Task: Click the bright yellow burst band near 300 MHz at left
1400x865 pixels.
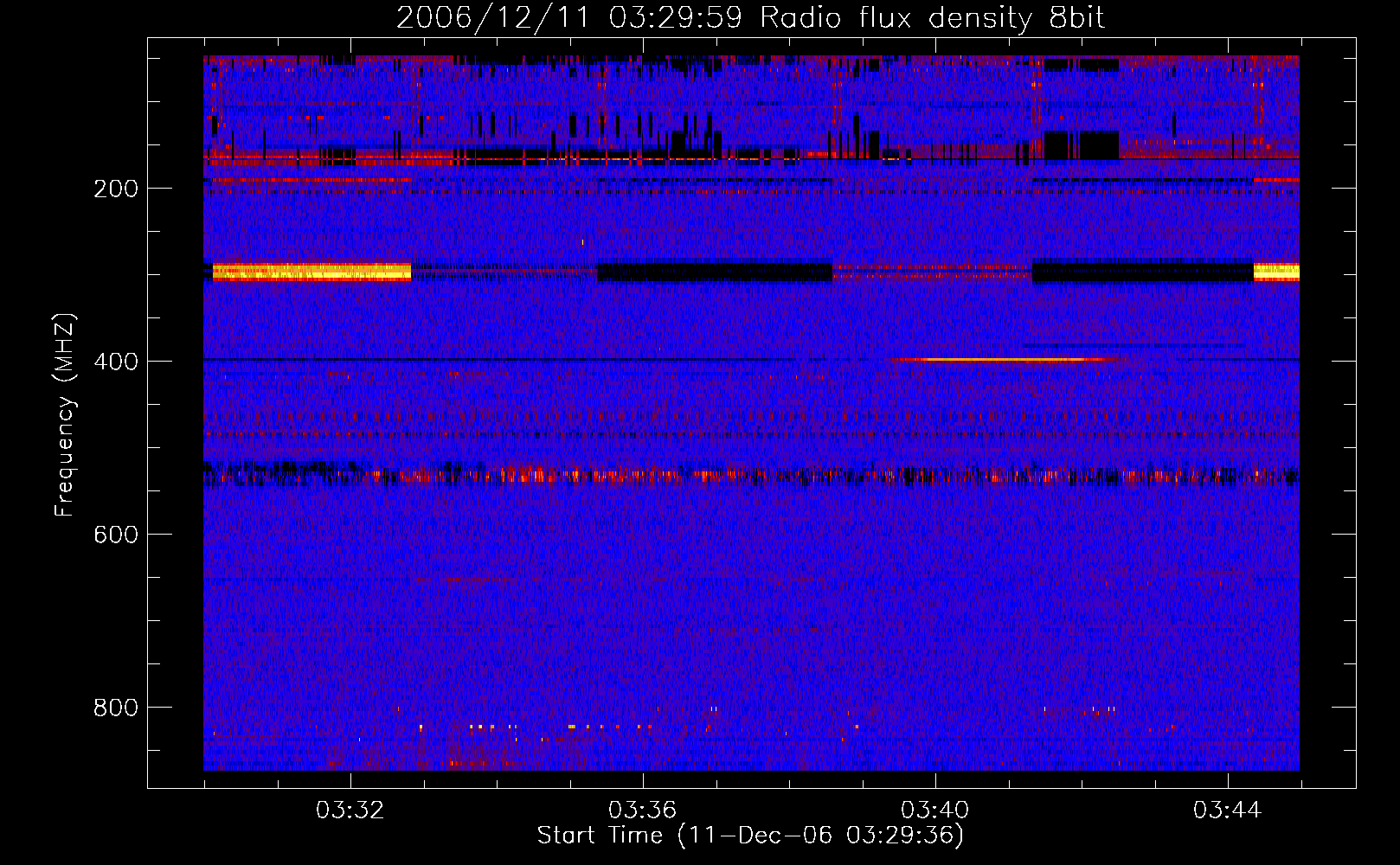Action: point(311,272)
